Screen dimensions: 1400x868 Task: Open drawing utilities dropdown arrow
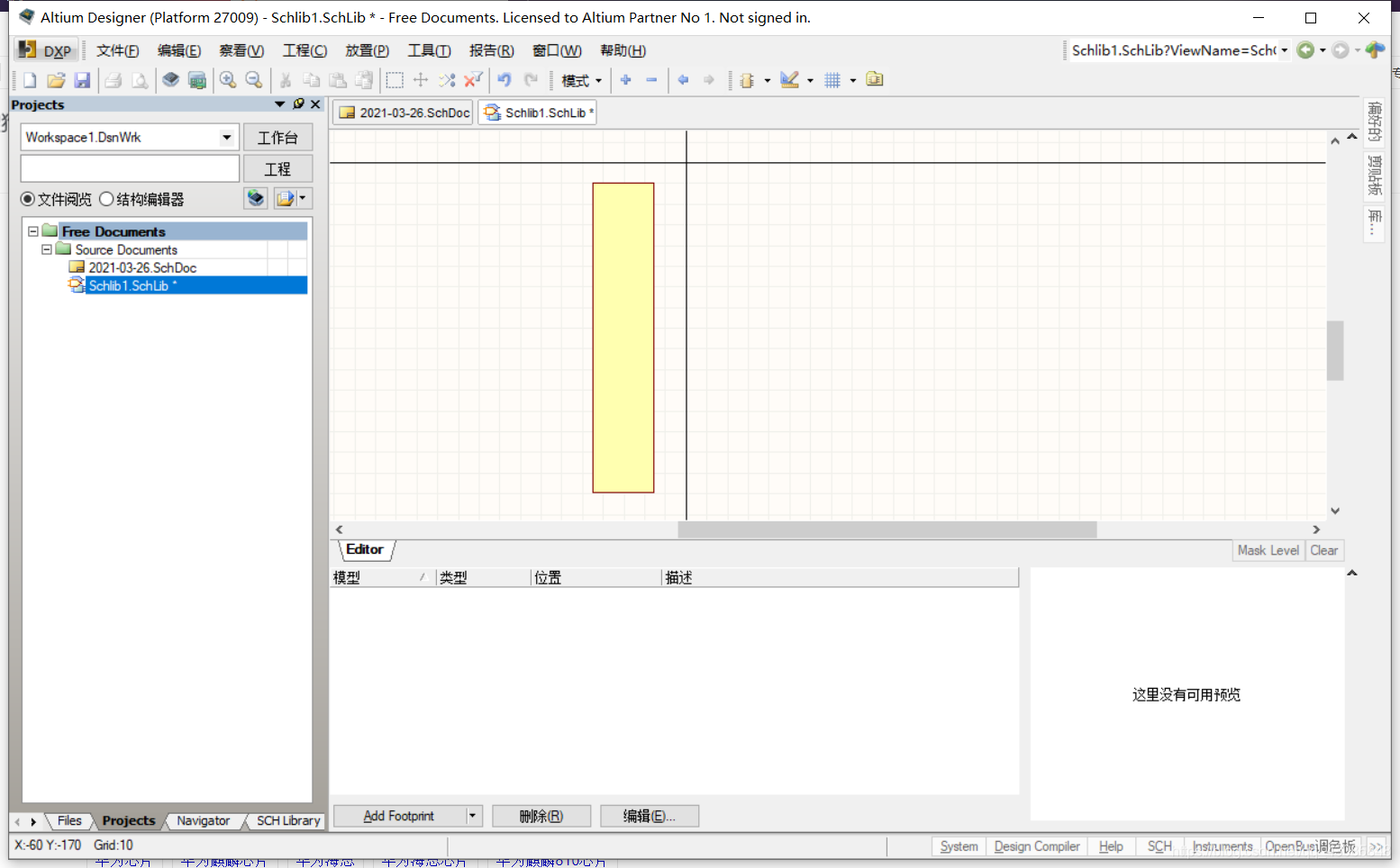click(x=810, y=80)
